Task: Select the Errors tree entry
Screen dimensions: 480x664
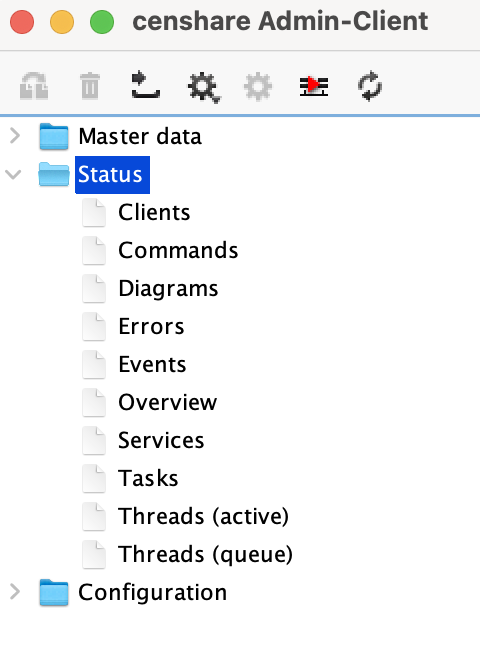Action: coord(151,326)
